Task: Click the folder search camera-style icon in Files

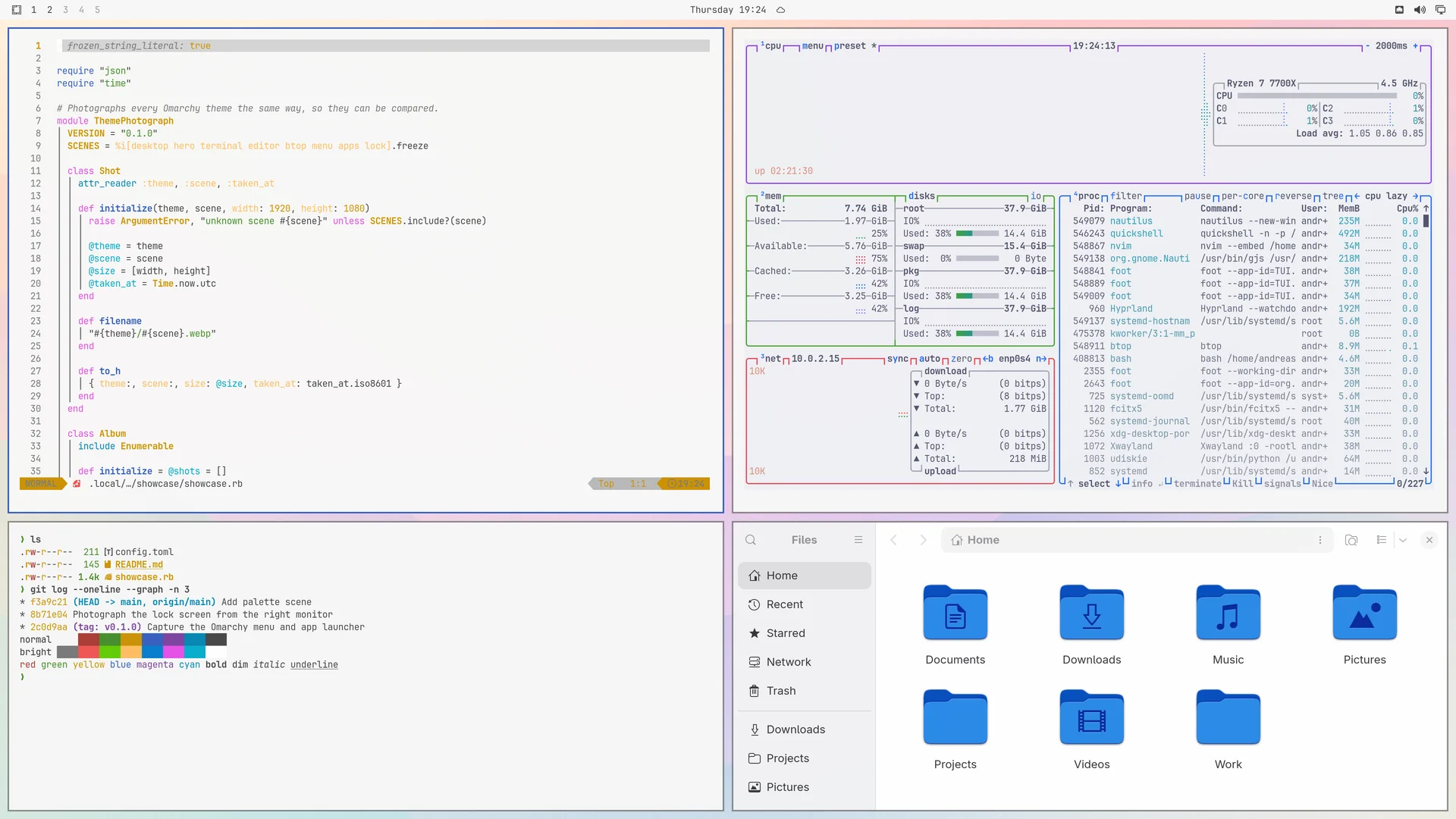Action: [x=1351, y=540]
